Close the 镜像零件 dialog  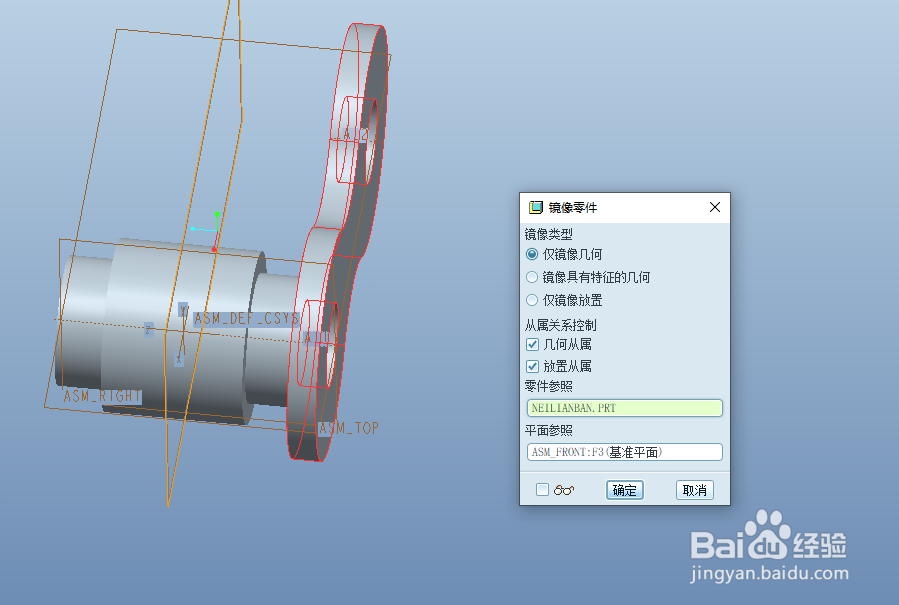tap(714, 207)
